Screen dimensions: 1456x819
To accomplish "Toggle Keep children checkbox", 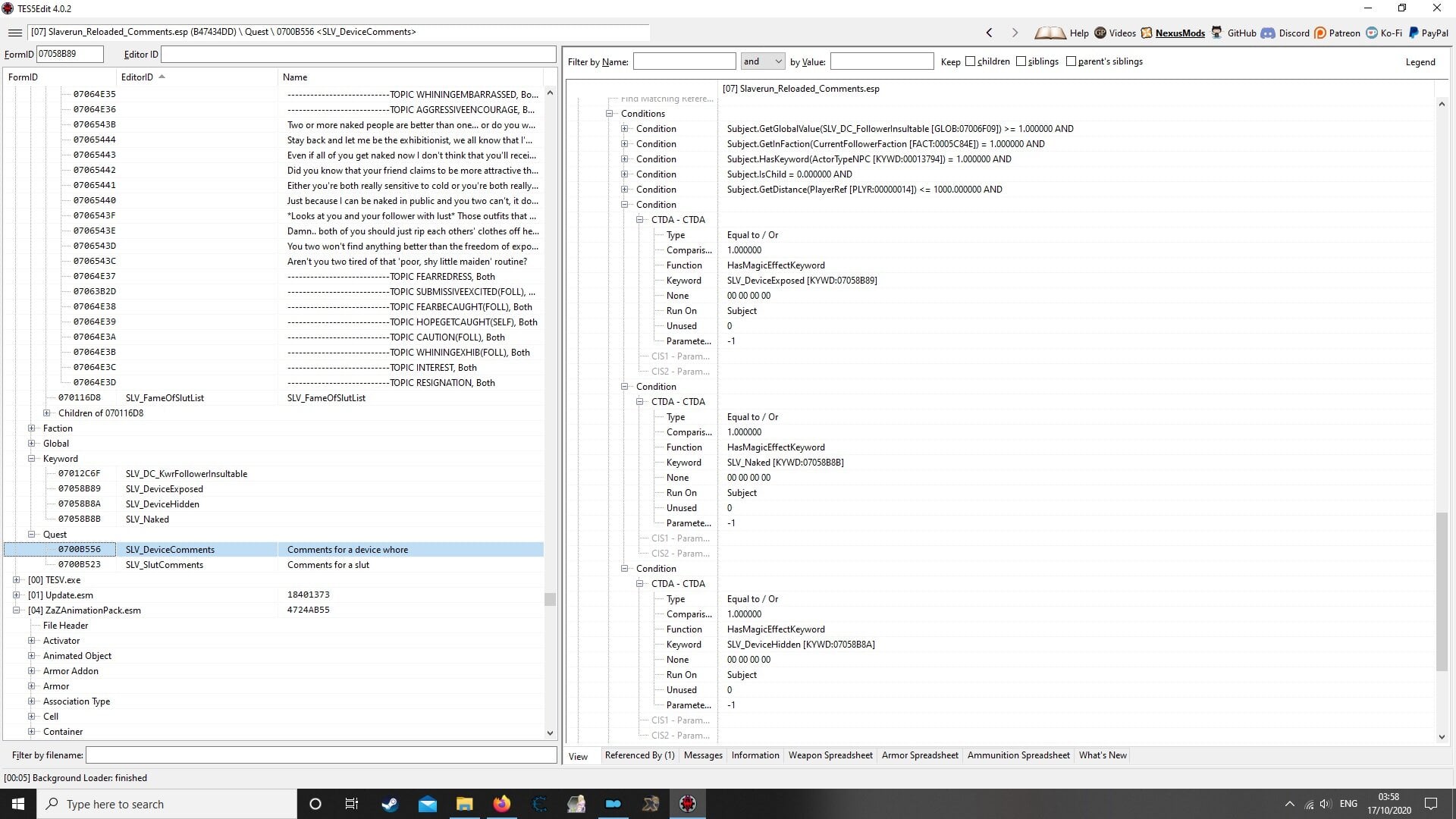I will [x=970, y=61].
